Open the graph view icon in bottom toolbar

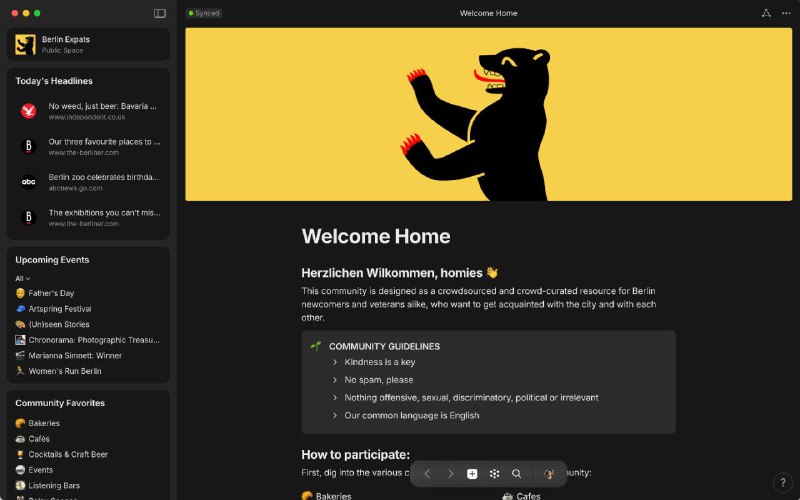coord(494,474)
